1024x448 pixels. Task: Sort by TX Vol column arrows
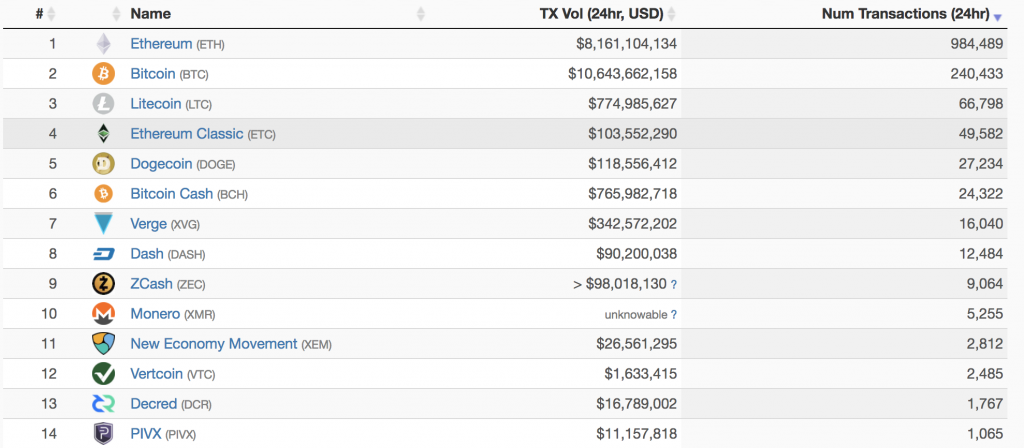671,14
